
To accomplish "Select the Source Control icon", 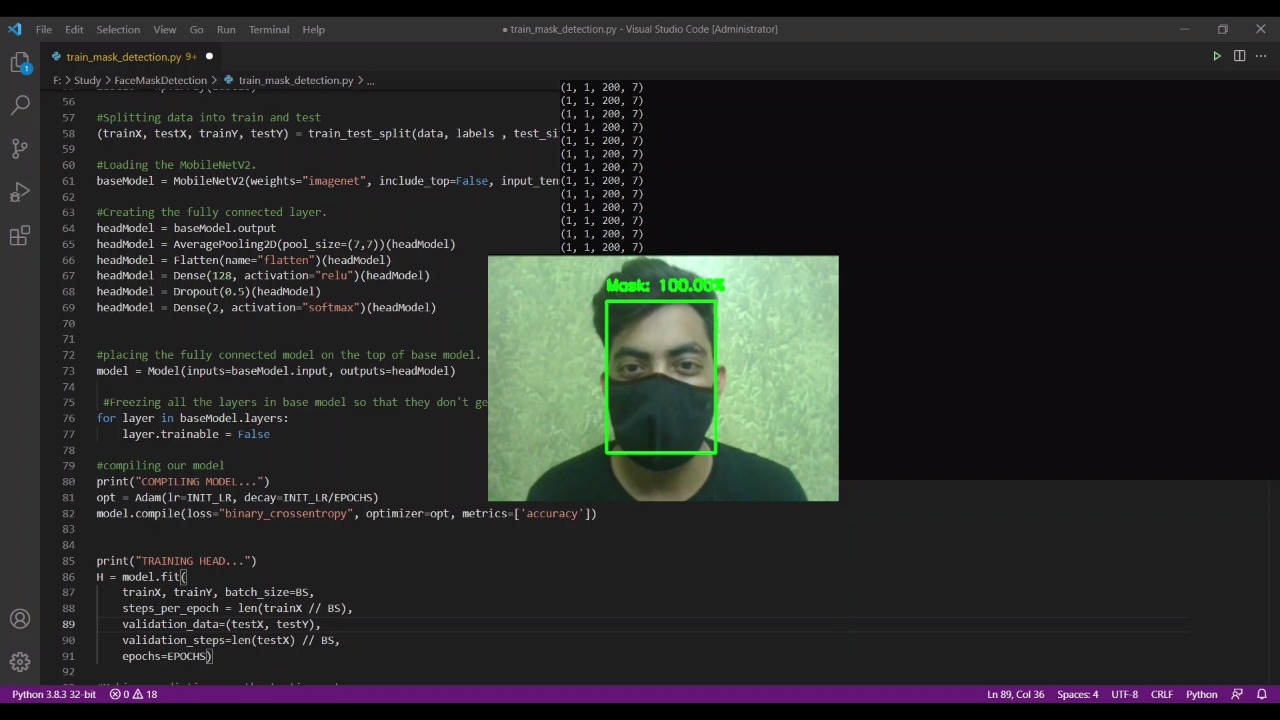I will click(x=20, y=147).
